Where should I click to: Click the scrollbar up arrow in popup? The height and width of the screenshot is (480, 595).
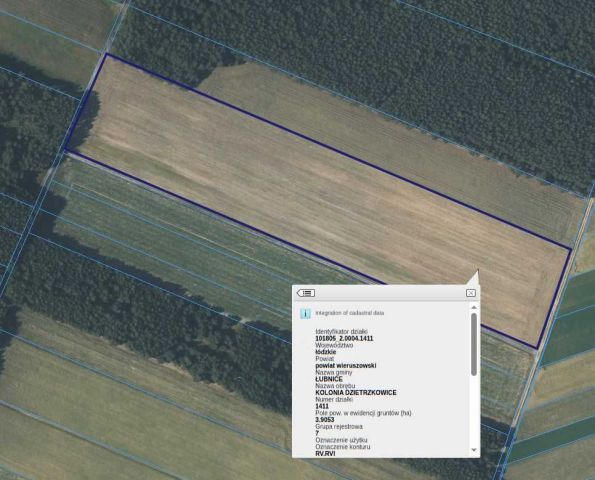474,307
